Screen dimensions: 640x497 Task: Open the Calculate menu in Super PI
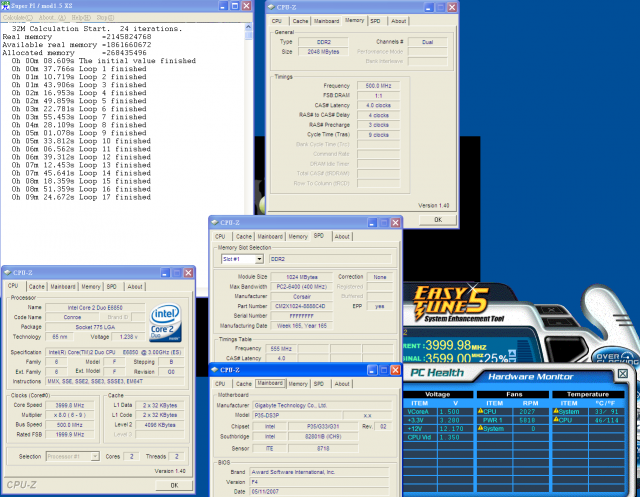point(18,18)
